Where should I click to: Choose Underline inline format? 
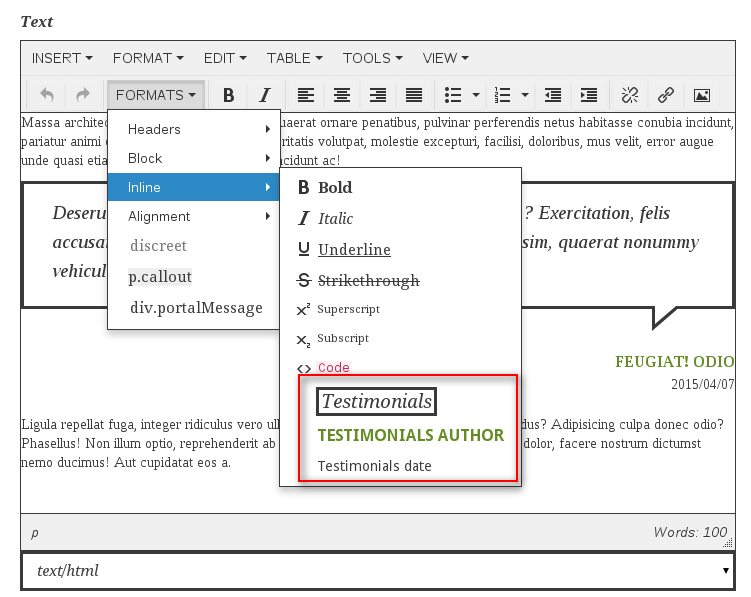(x=400, y=250)
